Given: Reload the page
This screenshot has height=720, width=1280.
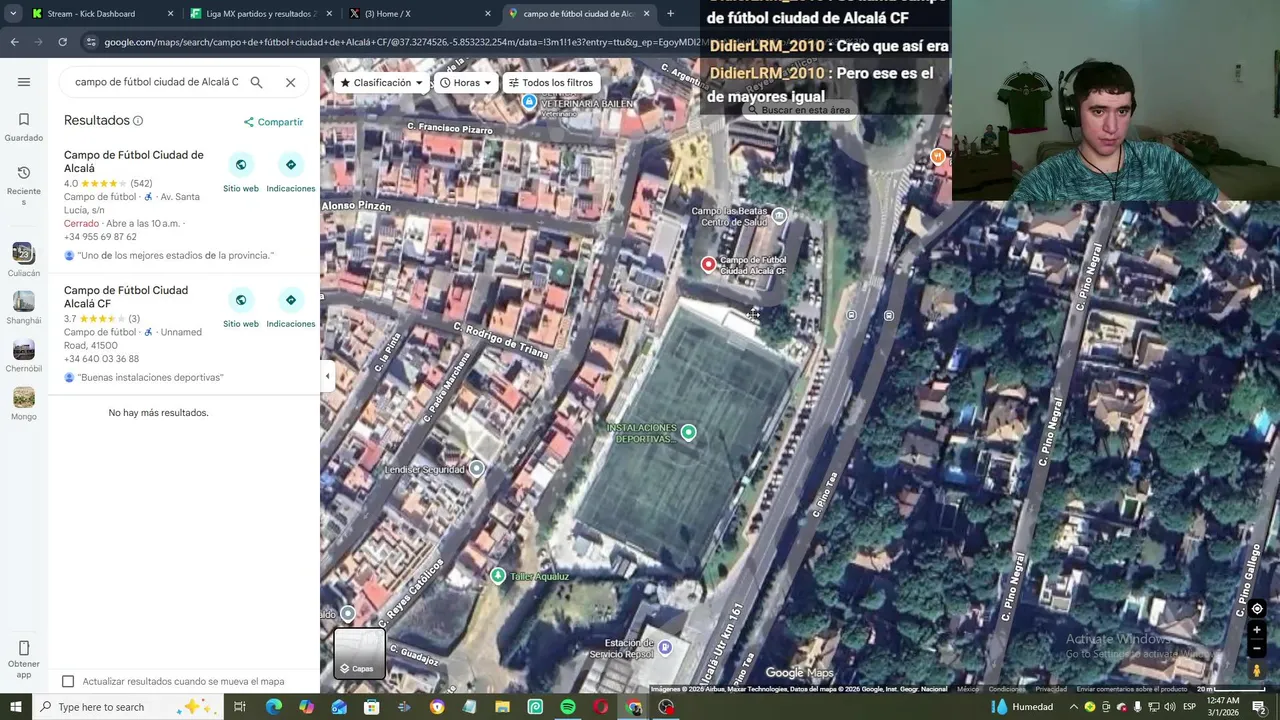Looking at the screenshot, I should tap(62, 42).
